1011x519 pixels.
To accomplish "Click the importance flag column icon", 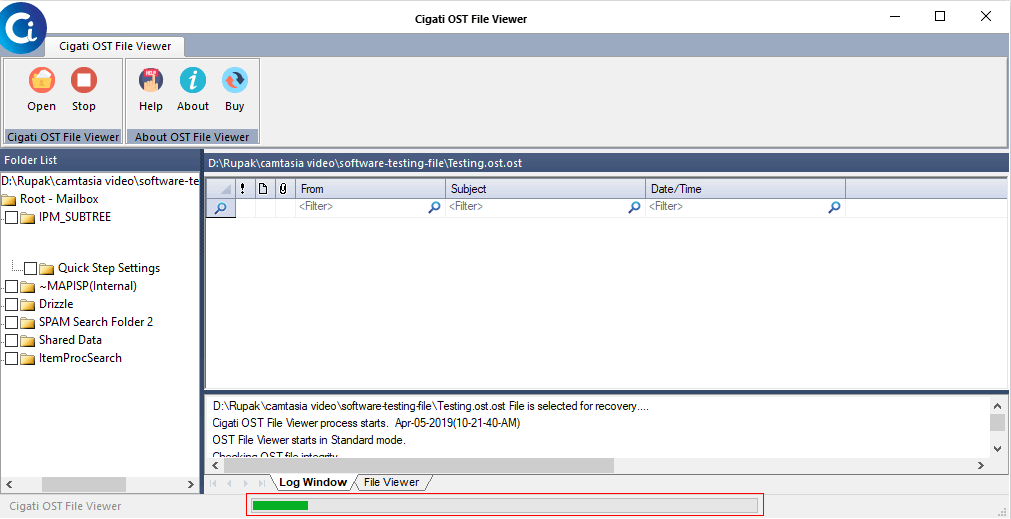I will [242, 189].
